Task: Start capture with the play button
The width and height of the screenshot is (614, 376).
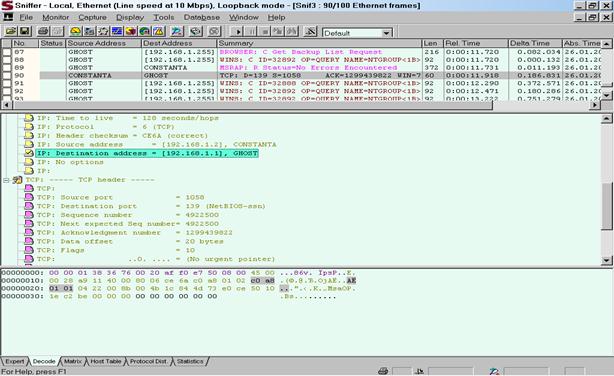Action: coord(238,31)
